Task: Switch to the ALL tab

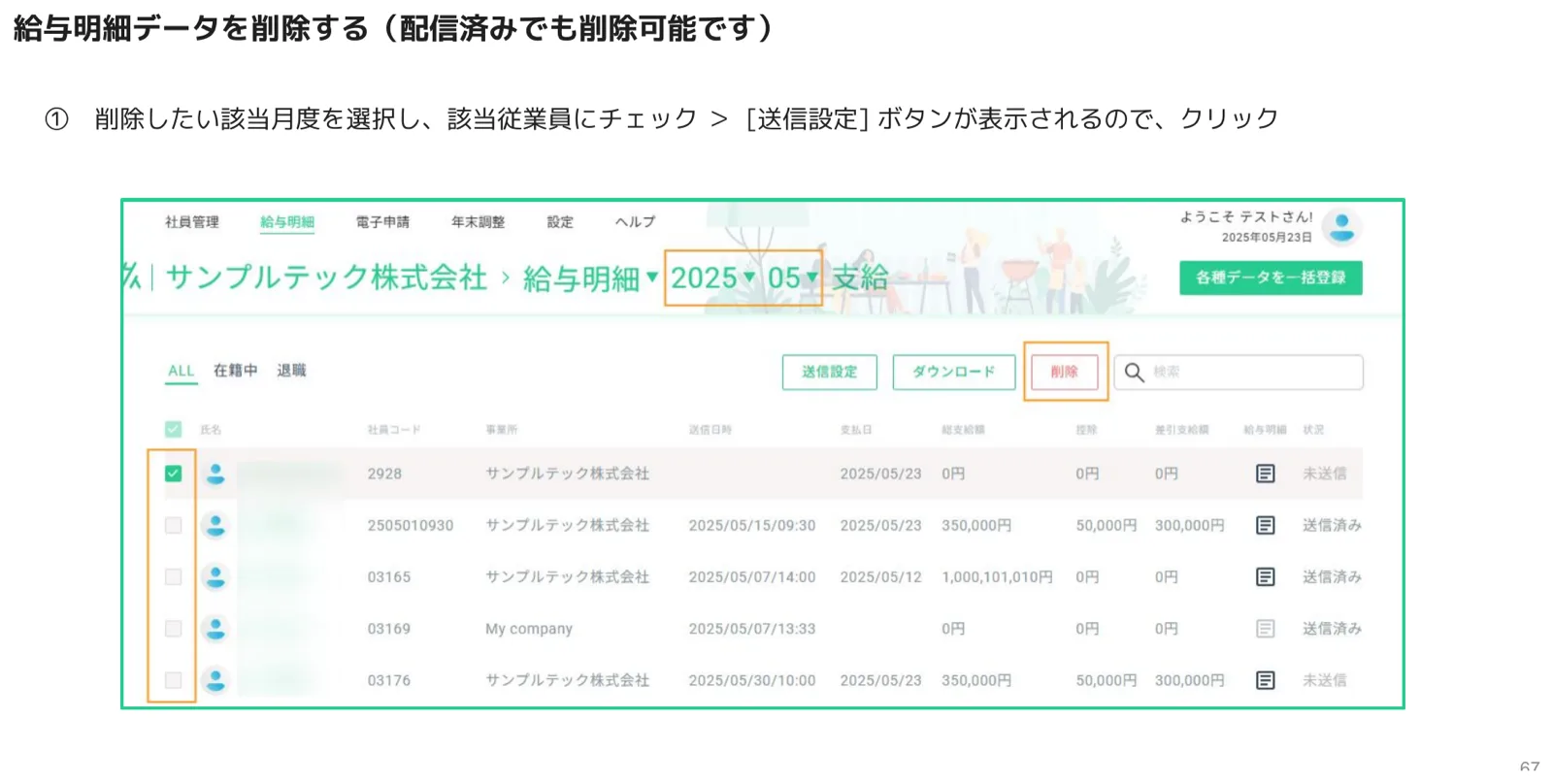Action: coord(182,371)
